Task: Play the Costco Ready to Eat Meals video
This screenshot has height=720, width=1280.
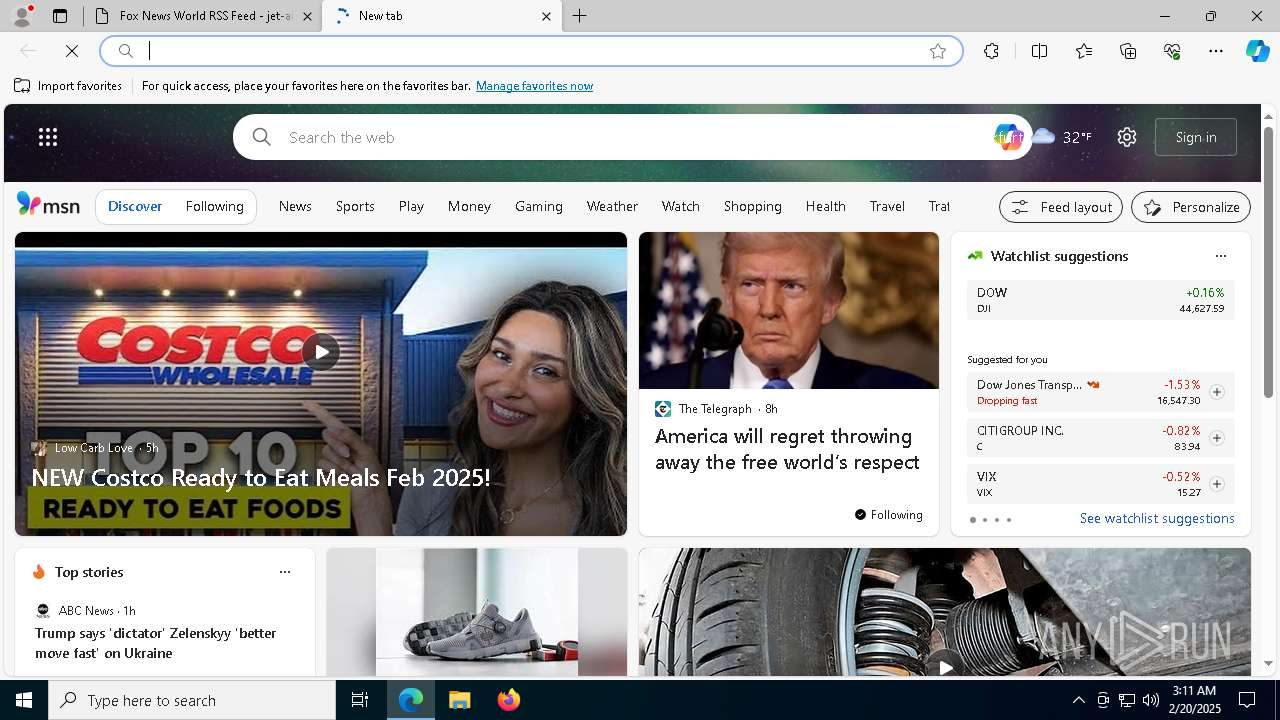Action: point(321,351)
